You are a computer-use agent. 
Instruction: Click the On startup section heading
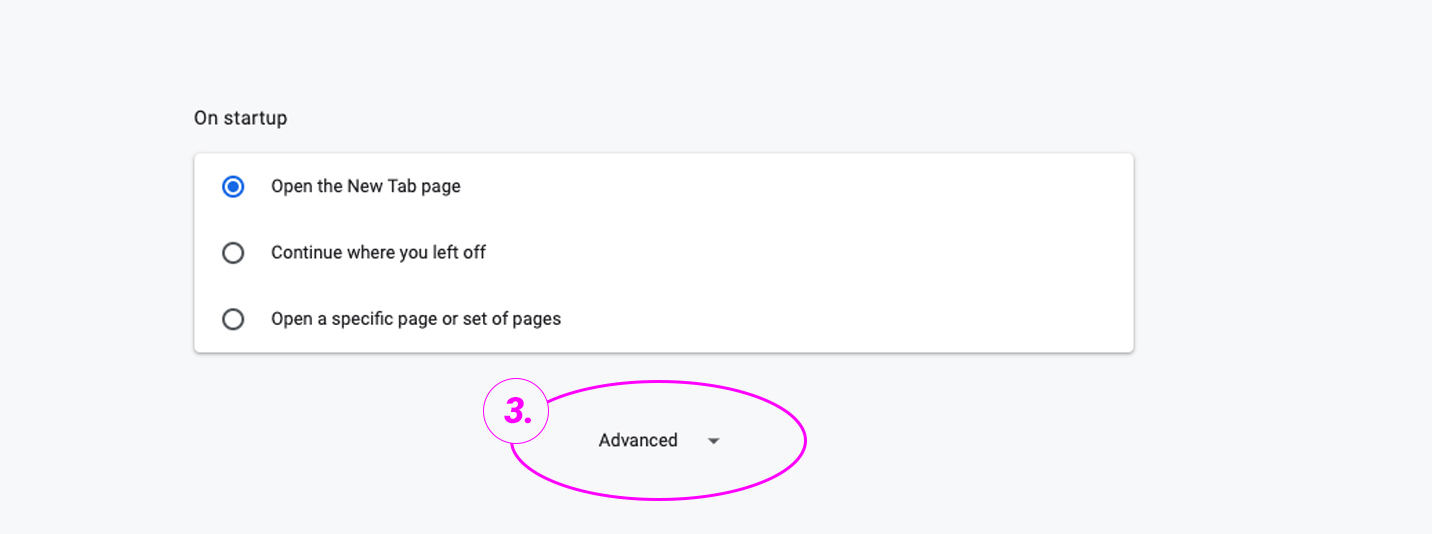click(x=240, y=118)
